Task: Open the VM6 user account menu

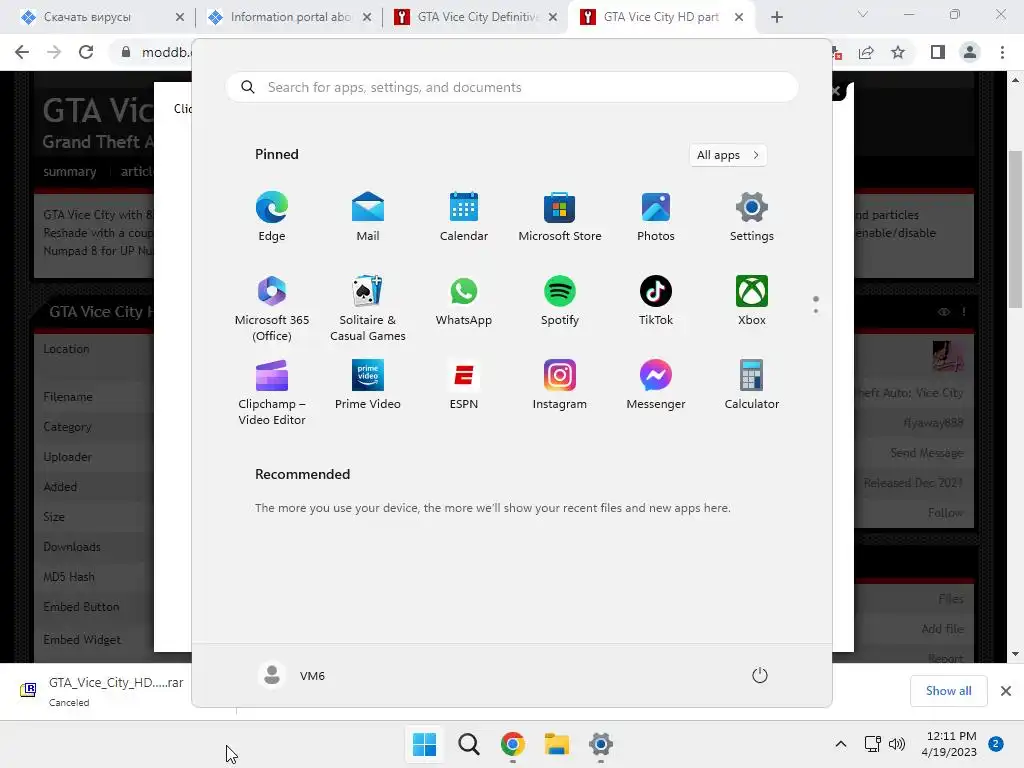Action: coord(292,675)
